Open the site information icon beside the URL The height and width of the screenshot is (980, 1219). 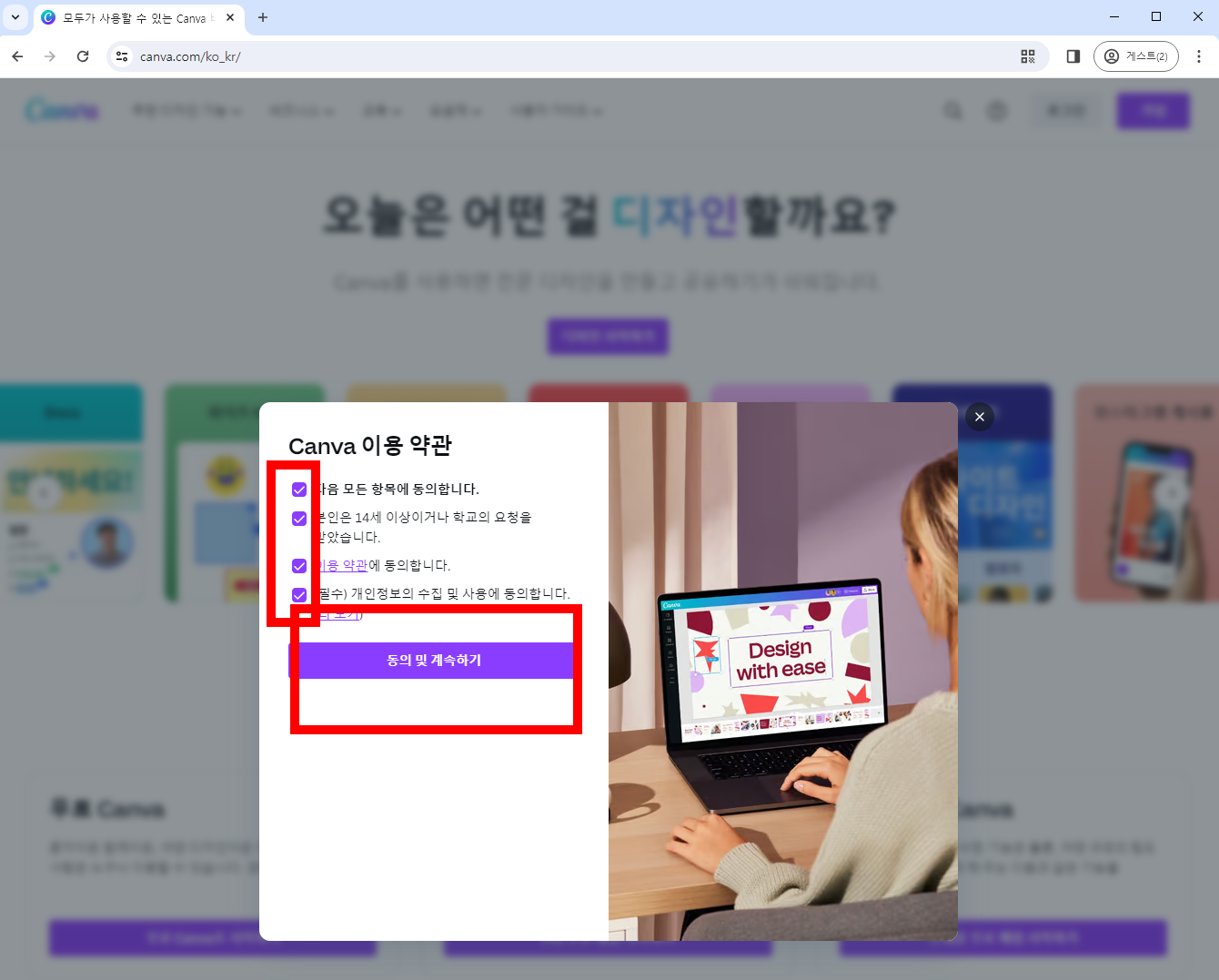point(122,56)
